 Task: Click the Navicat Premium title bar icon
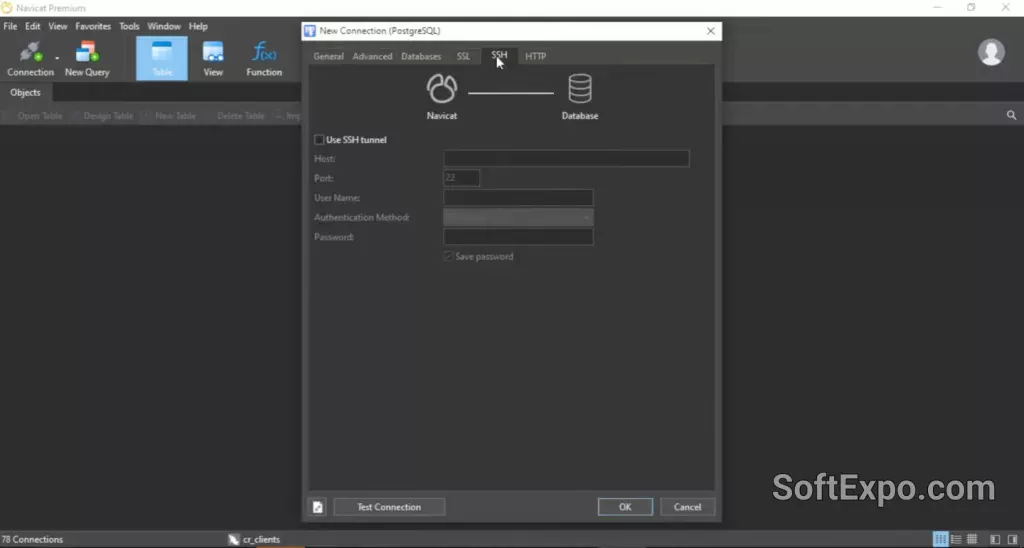click(7, 8)
